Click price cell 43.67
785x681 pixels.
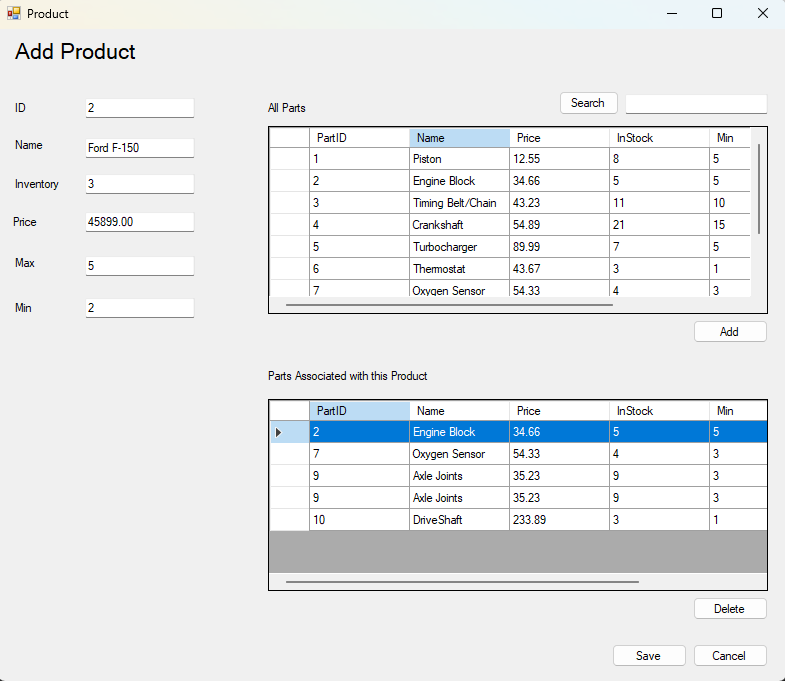click(560, 269)
